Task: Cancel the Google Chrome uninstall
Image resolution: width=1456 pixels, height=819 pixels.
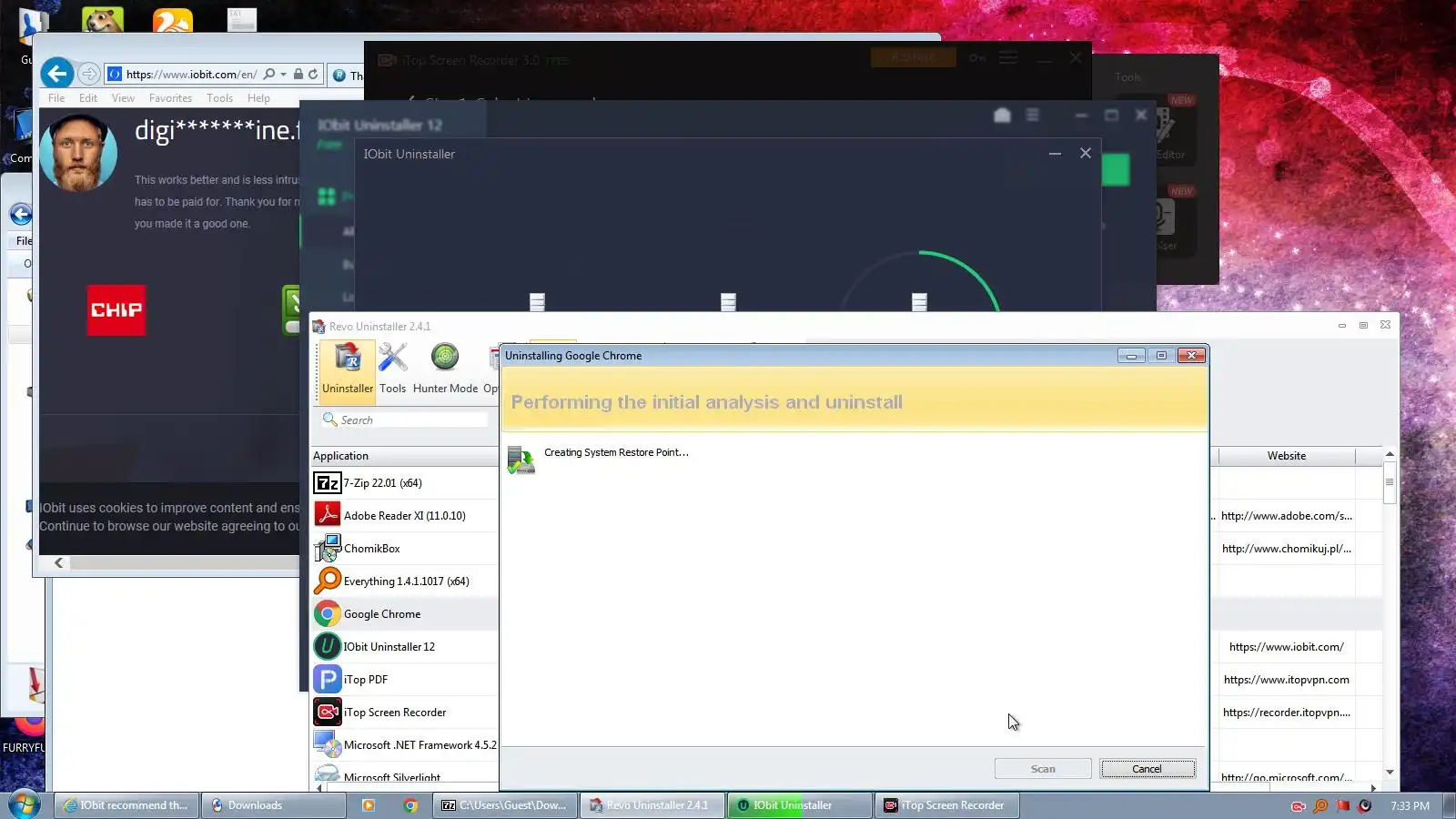Action: (1148, 769)
